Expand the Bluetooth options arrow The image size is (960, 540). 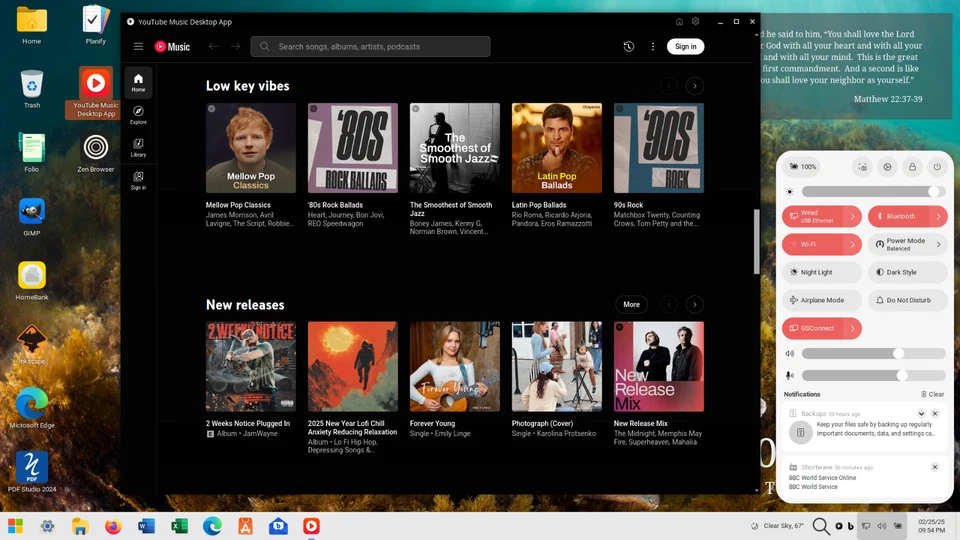(x=939, y=216)
